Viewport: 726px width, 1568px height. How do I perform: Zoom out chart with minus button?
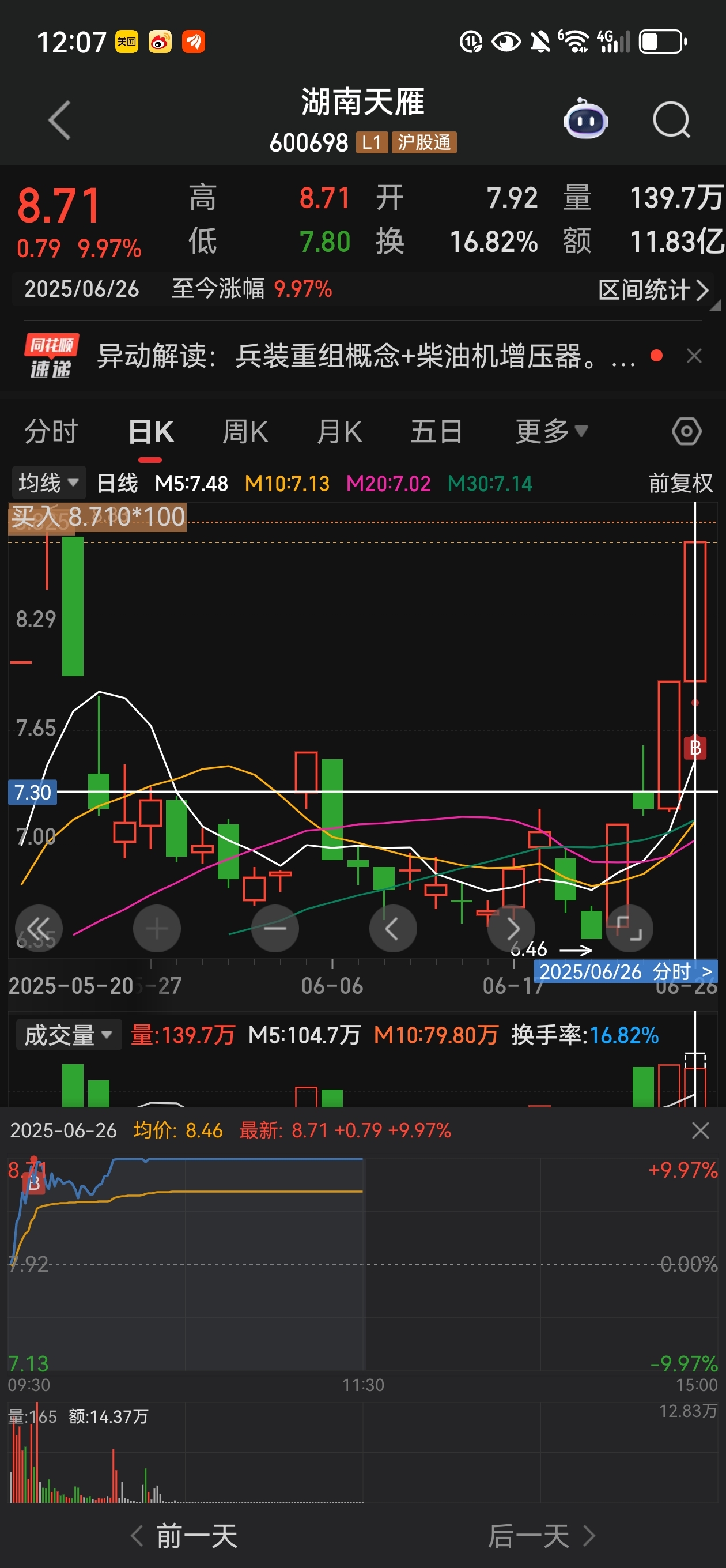click(275, 928)
